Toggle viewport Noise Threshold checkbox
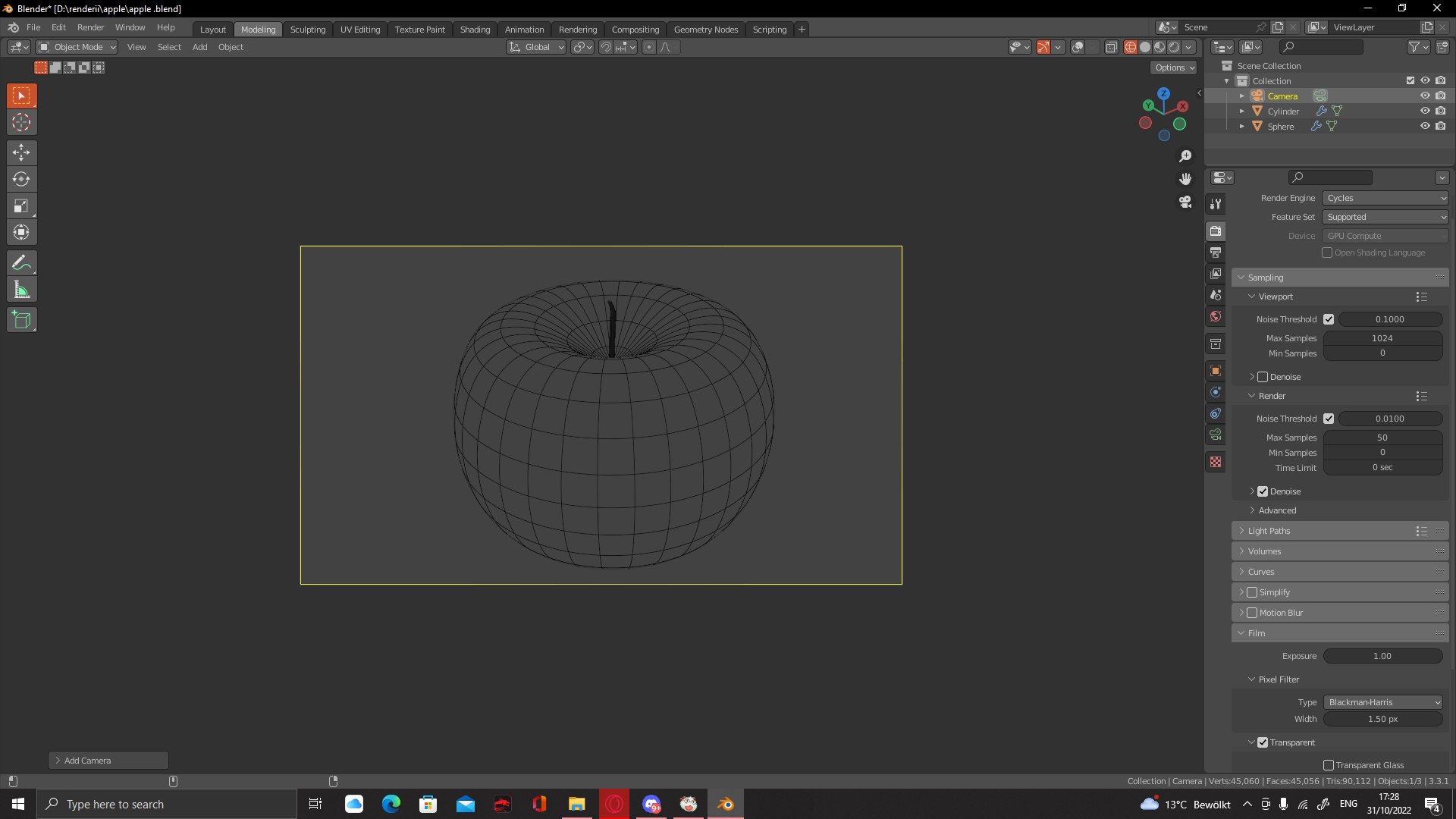The height and width of the screenshot is (819, 1456). [x=1329, y=319]
